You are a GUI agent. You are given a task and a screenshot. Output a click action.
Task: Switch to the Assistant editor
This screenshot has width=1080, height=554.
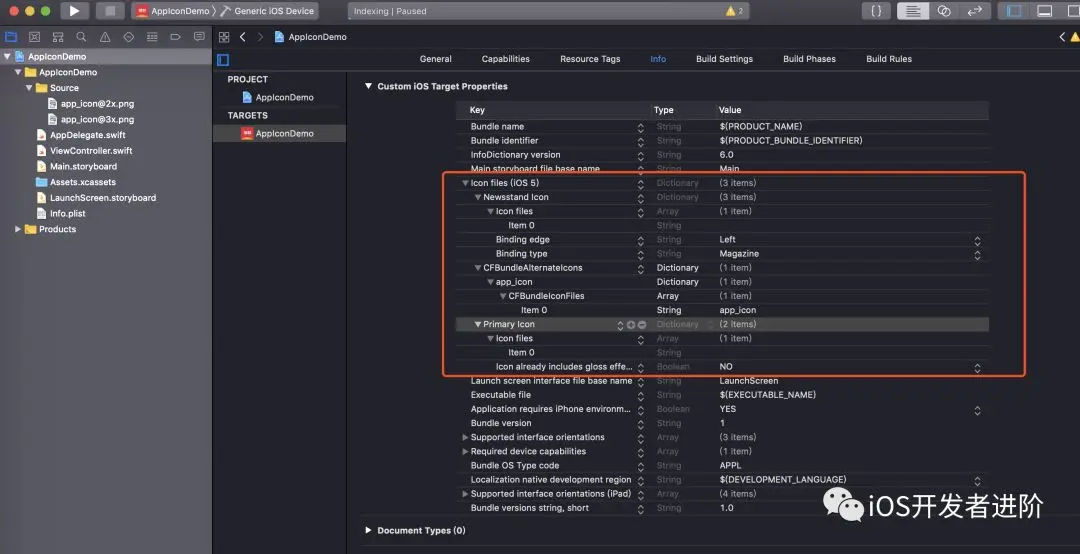pos(944,11)
